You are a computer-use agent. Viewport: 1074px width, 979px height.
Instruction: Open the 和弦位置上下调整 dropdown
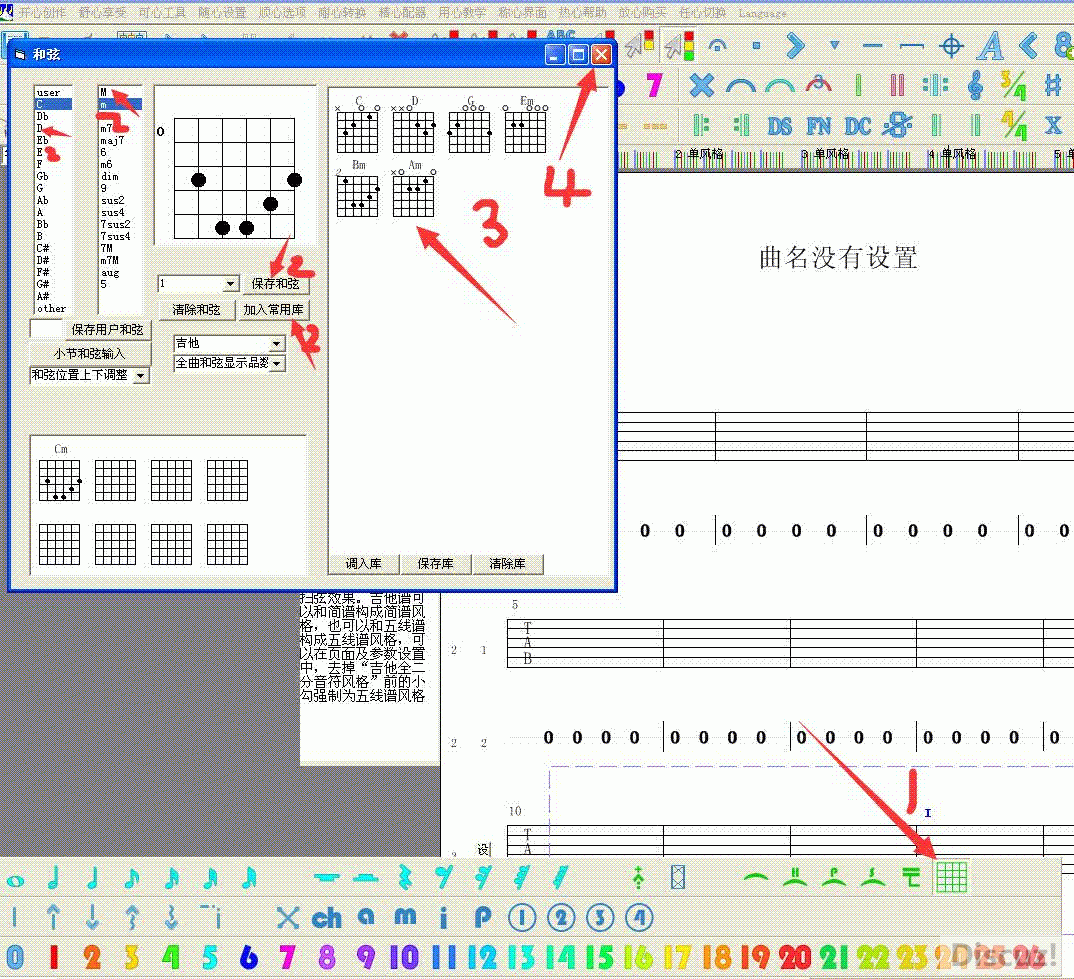point(140,375)
